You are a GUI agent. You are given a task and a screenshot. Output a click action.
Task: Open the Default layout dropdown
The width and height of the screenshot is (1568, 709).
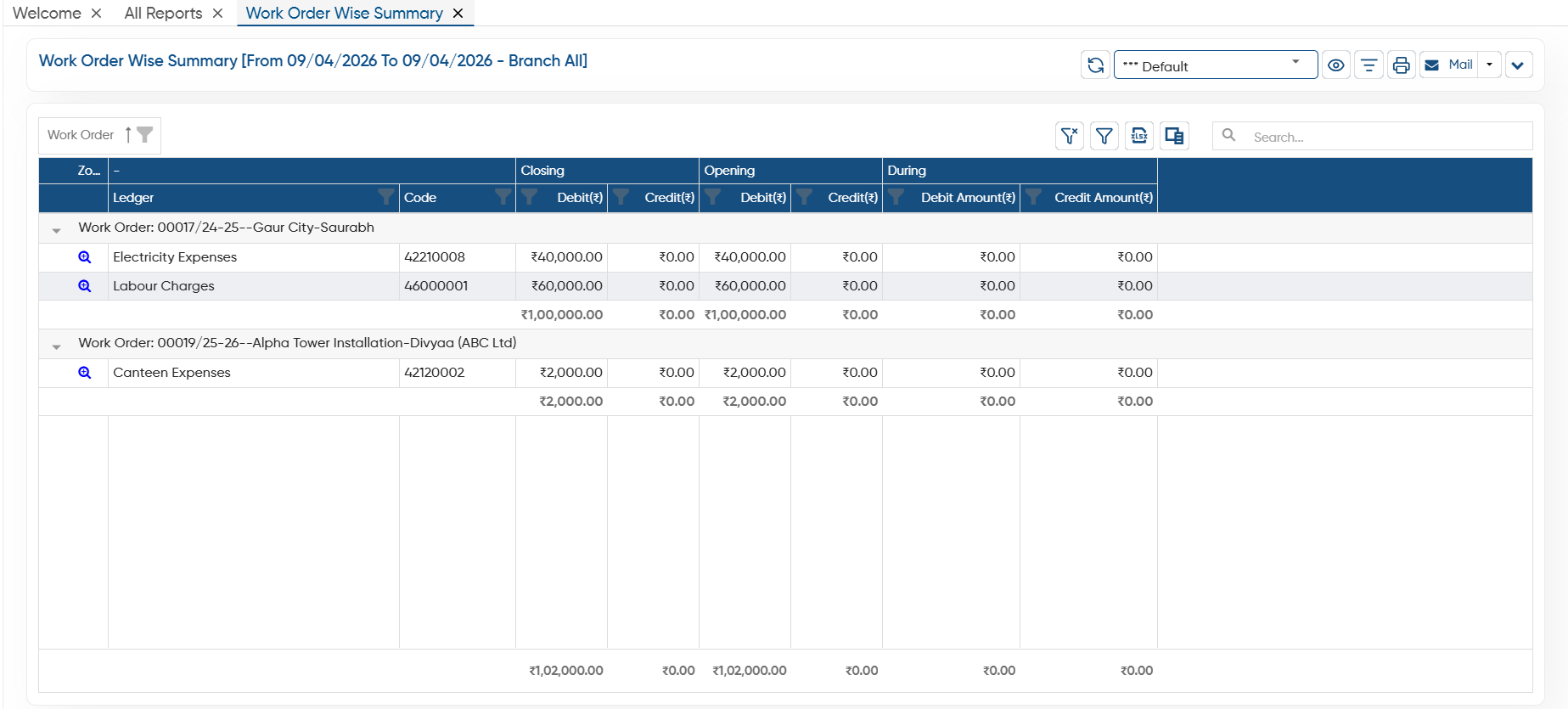point(1215,65)
